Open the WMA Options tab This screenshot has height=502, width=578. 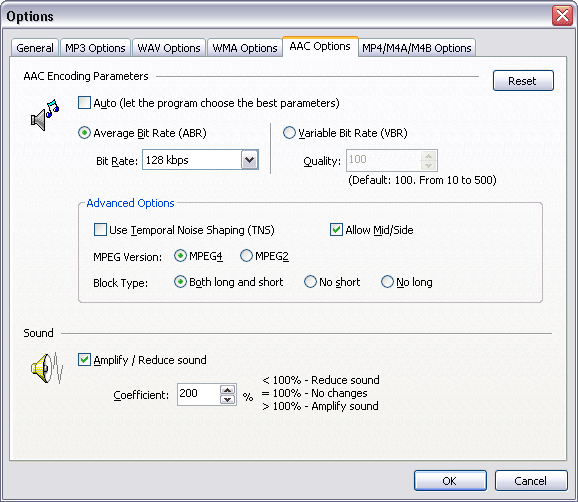click(245, 48)
